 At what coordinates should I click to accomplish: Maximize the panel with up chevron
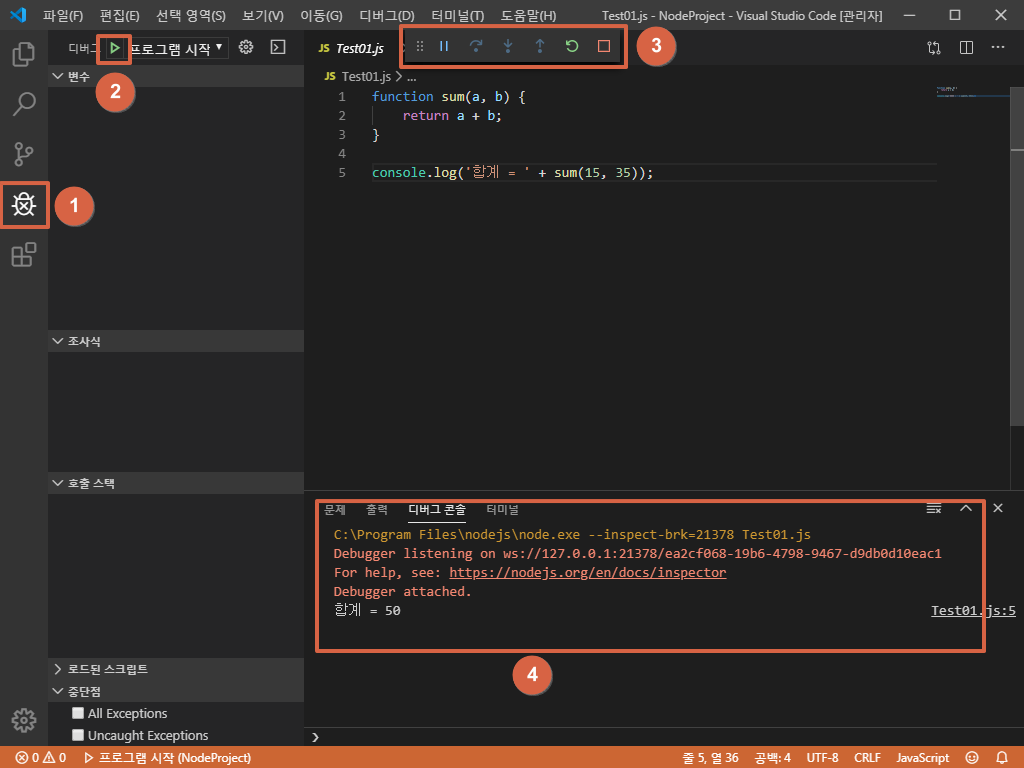tap(966, 508)
